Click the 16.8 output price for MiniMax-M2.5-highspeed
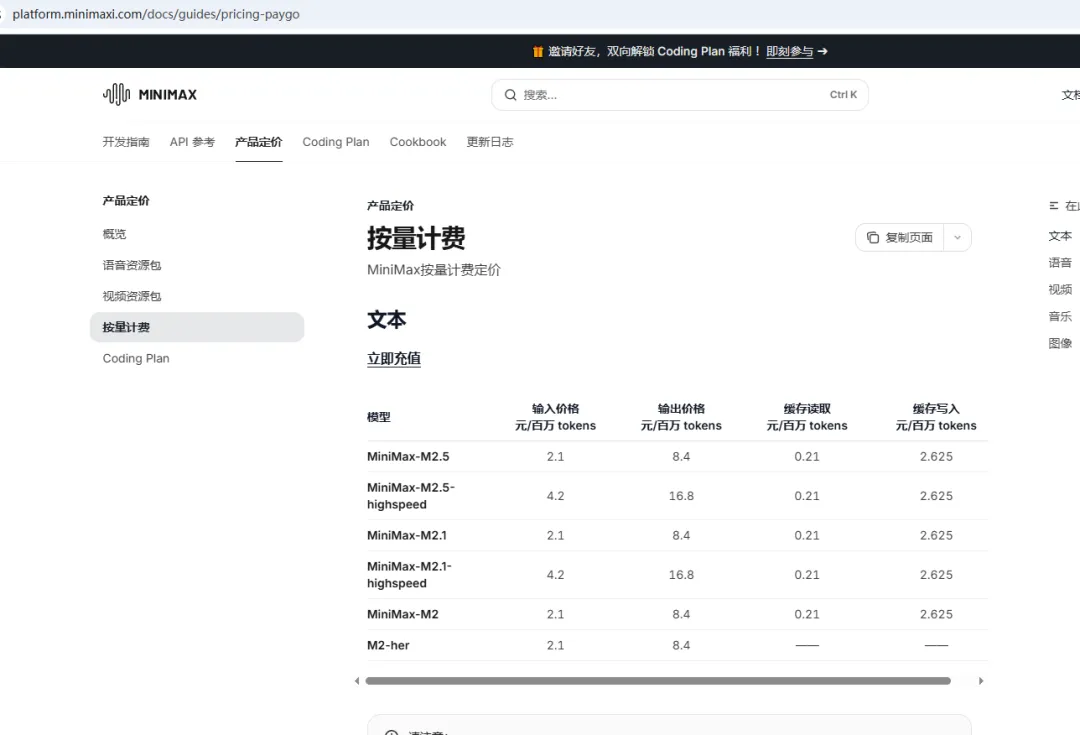Image resolution: width=1080 pixels, height=735 pixels. click(x=681, y=496)
